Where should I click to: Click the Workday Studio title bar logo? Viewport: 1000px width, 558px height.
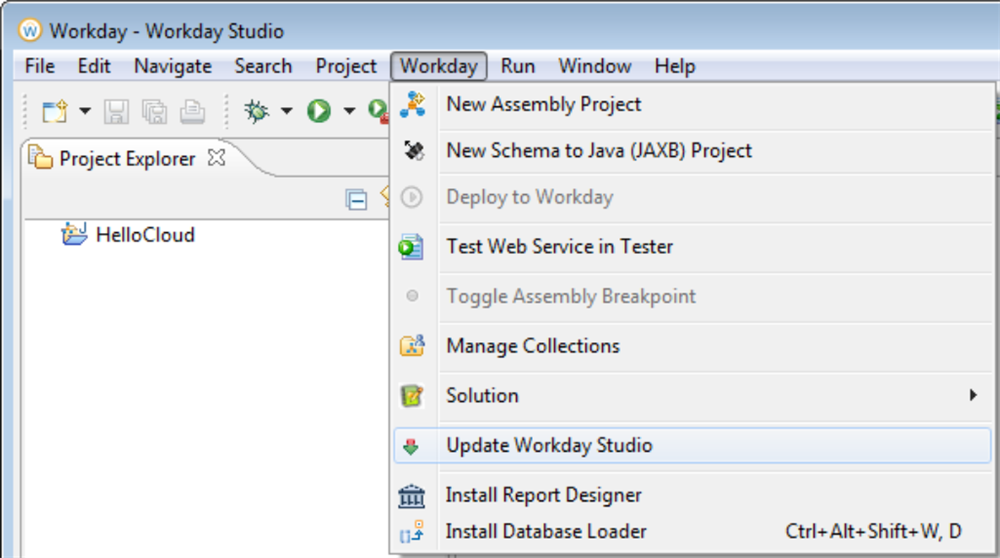(x=29, y=30)
